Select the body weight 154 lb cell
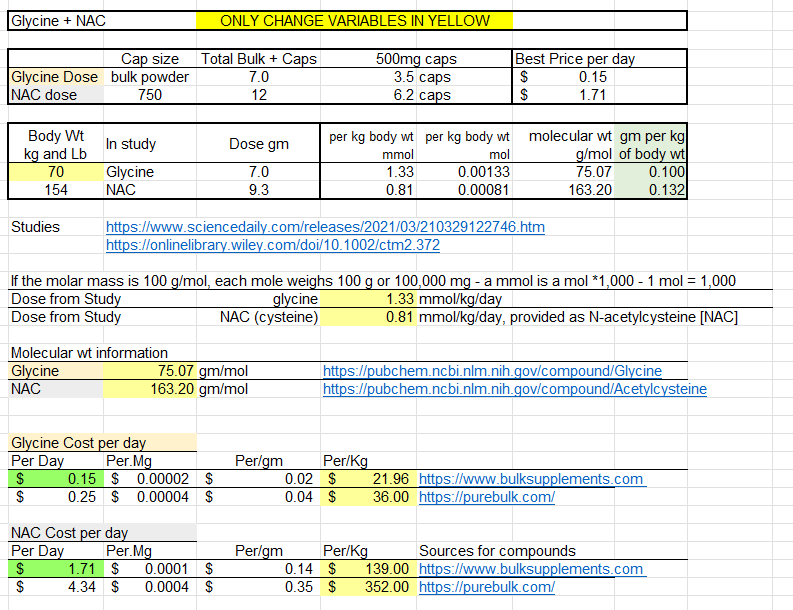The height and width of the screenshot is (610, 793). click(x=56, y=190)
